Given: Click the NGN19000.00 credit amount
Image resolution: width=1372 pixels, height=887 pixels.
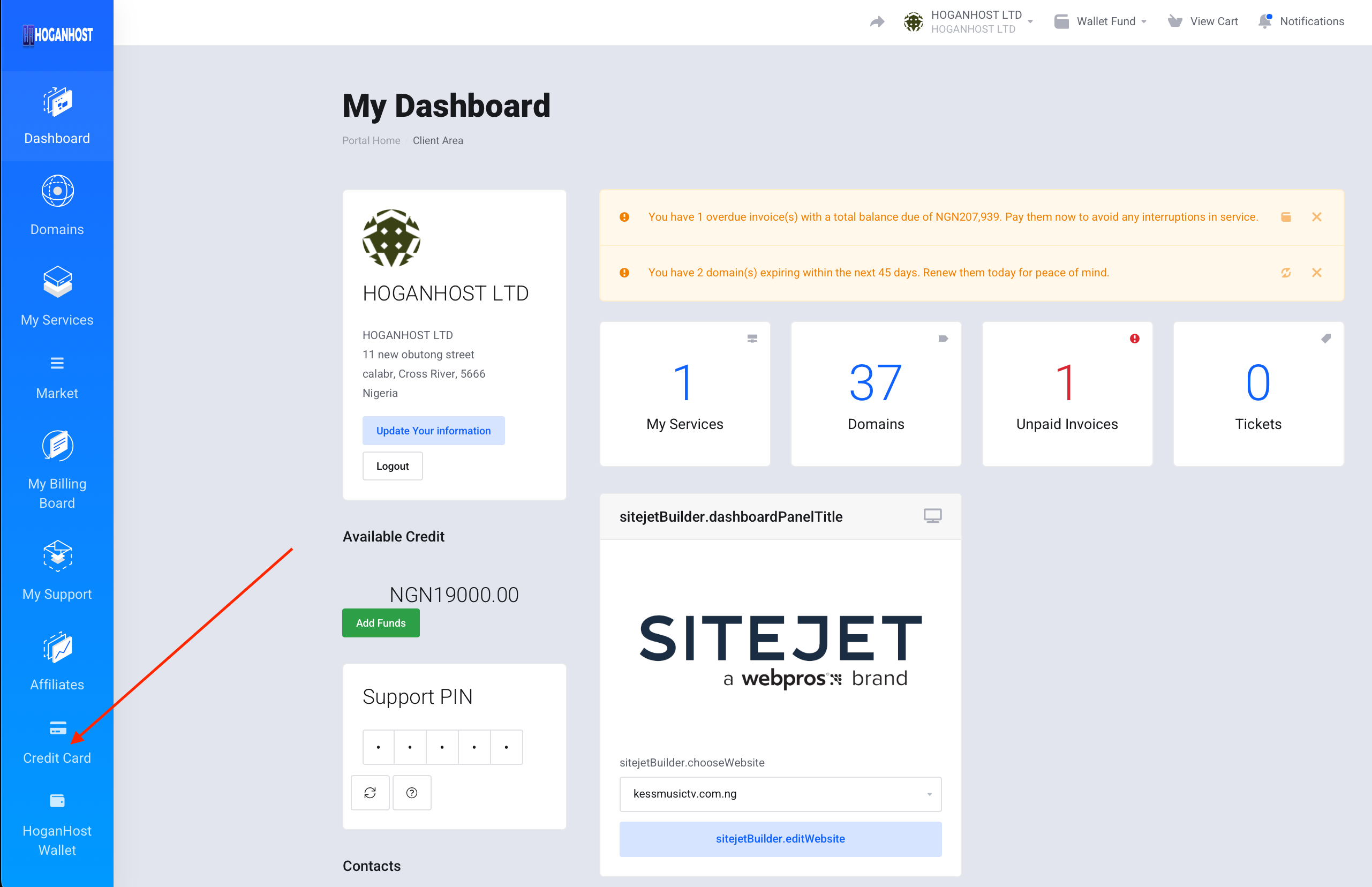Looking at the screenshot, I should 454,595.
